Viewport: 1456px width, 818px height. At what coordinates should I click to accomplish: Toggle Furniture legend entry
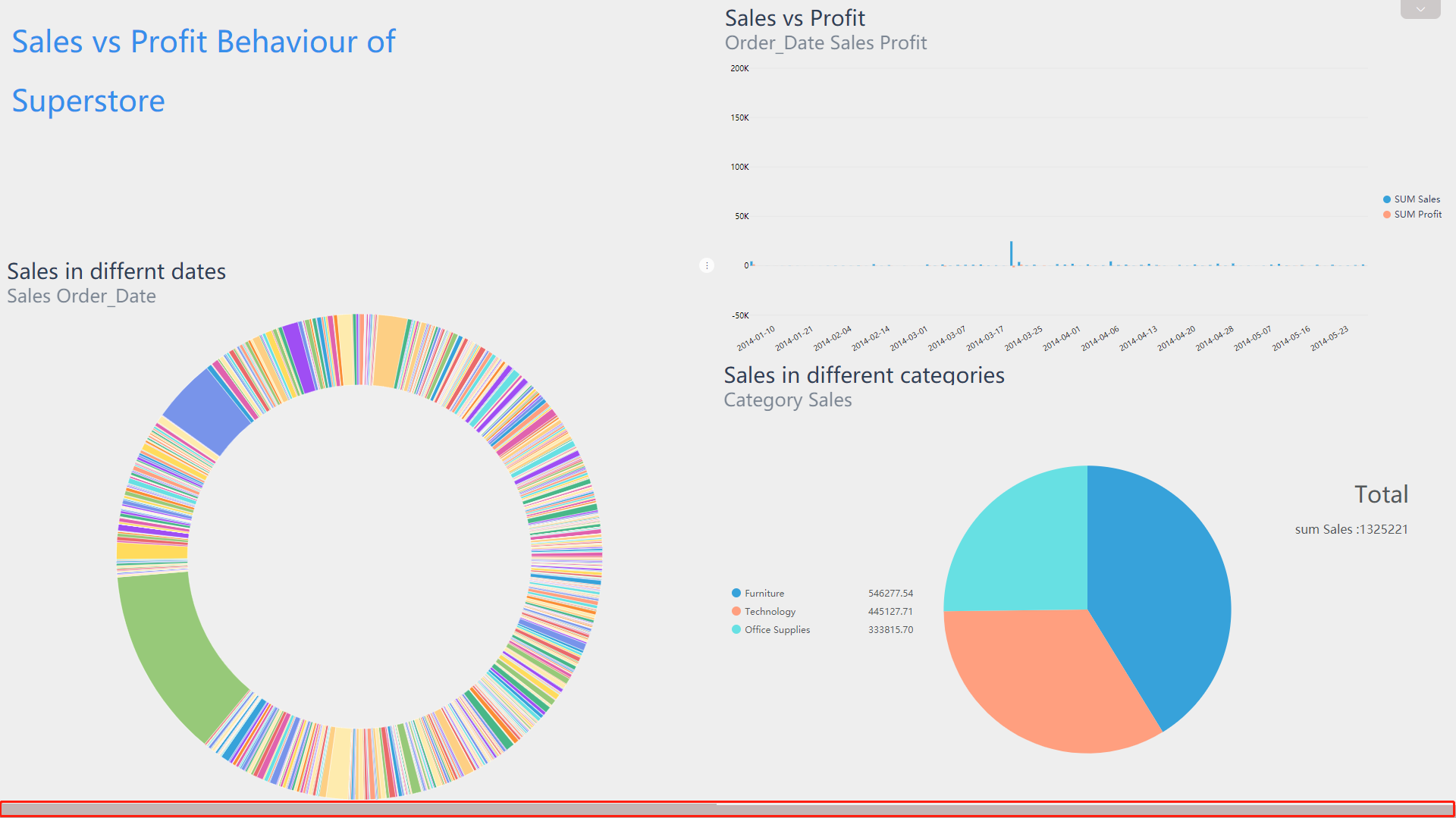pyautogui.click(x=758, y=594)
